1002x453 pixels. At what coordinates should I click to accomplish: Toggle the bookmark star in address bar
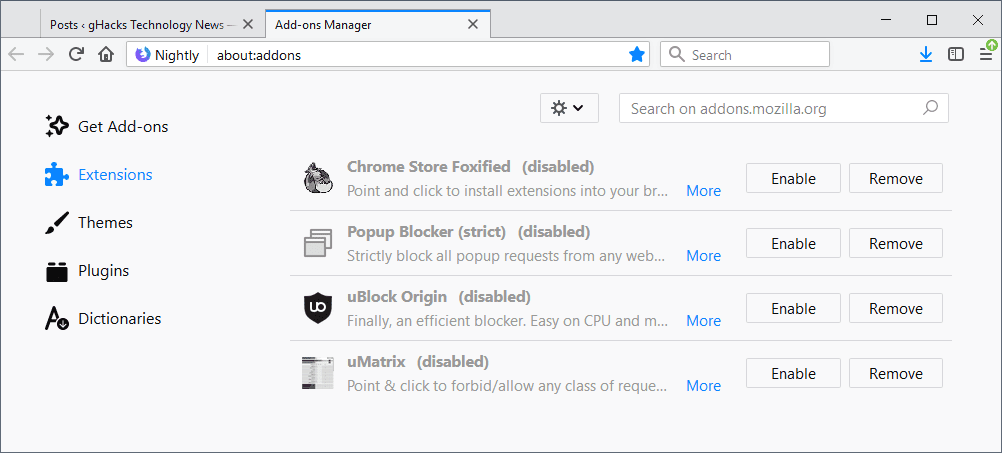pyautogui.click(x=636, y=55)
